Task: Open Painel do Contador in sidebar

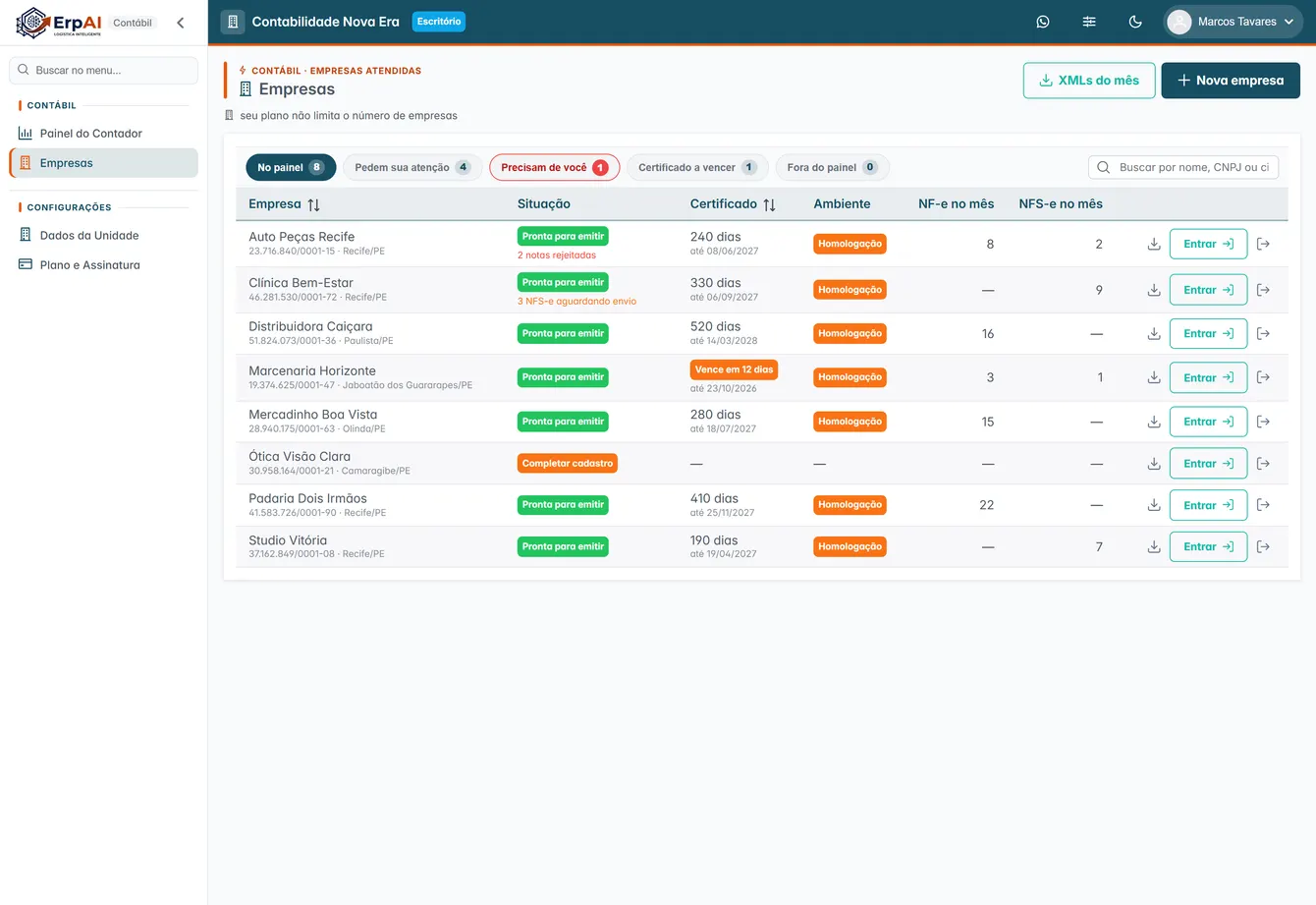Action: click(103, 134)
